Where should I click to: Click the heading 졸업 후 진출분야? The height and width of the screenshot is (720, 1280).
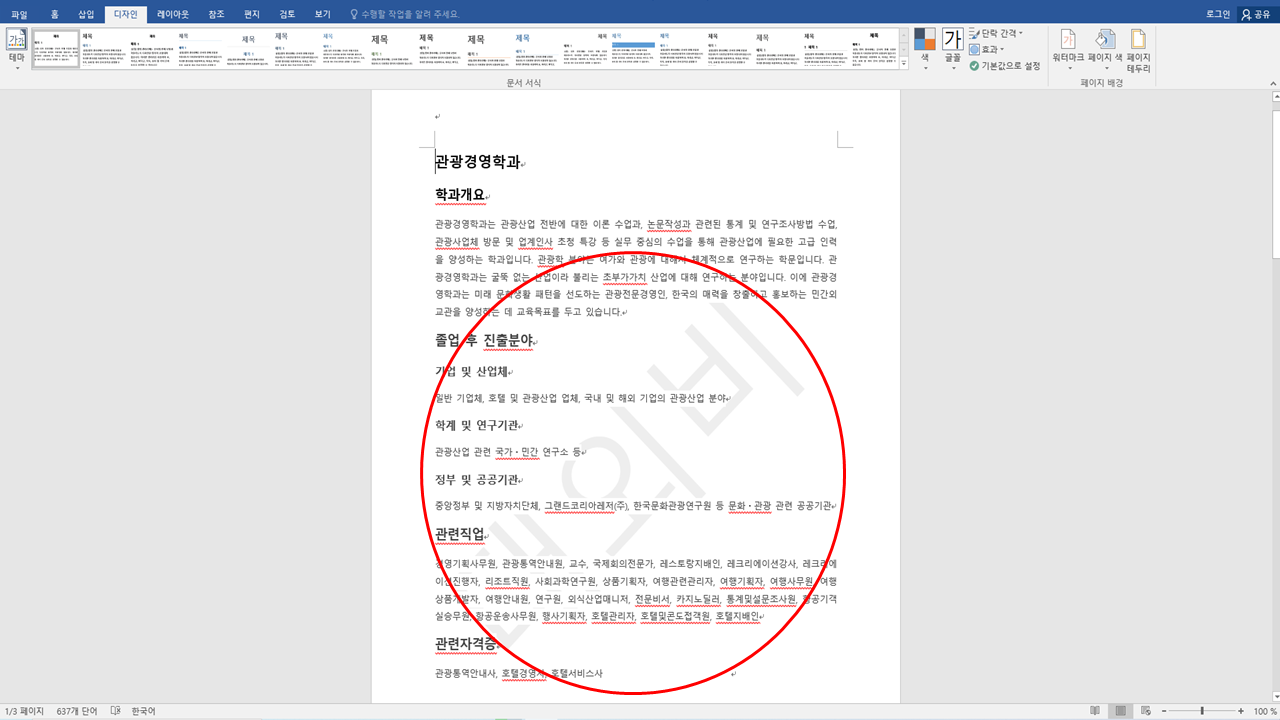point(484,340)
